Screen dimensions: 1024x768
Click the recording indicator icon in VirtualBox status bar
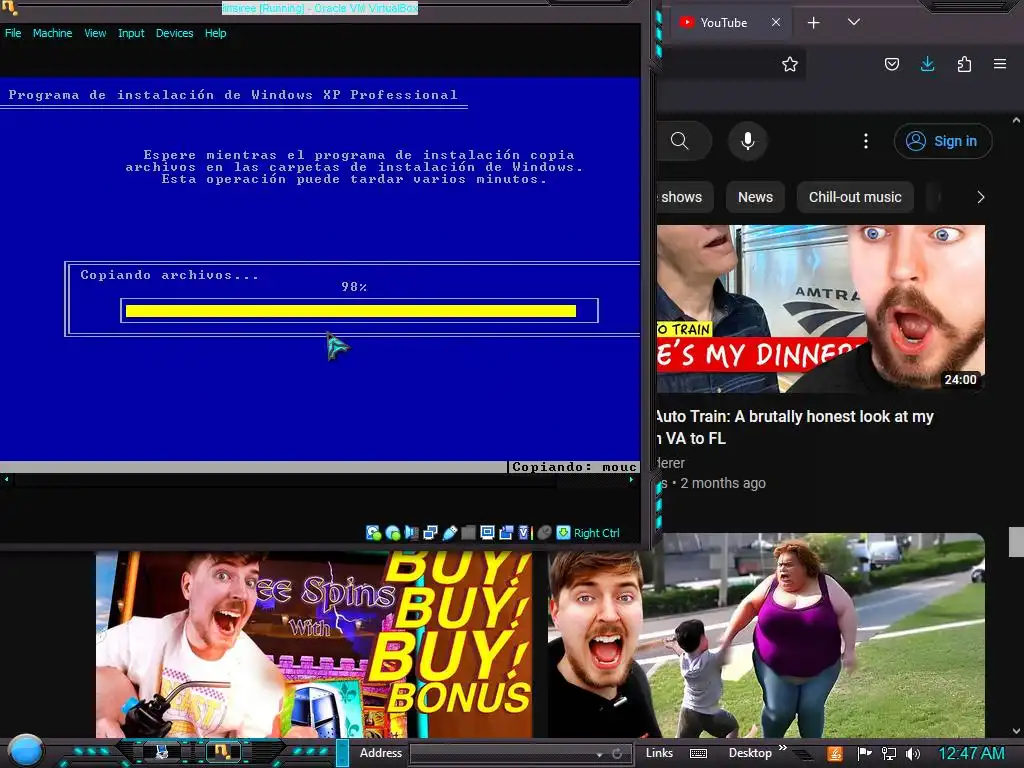(x=506, y=533)
